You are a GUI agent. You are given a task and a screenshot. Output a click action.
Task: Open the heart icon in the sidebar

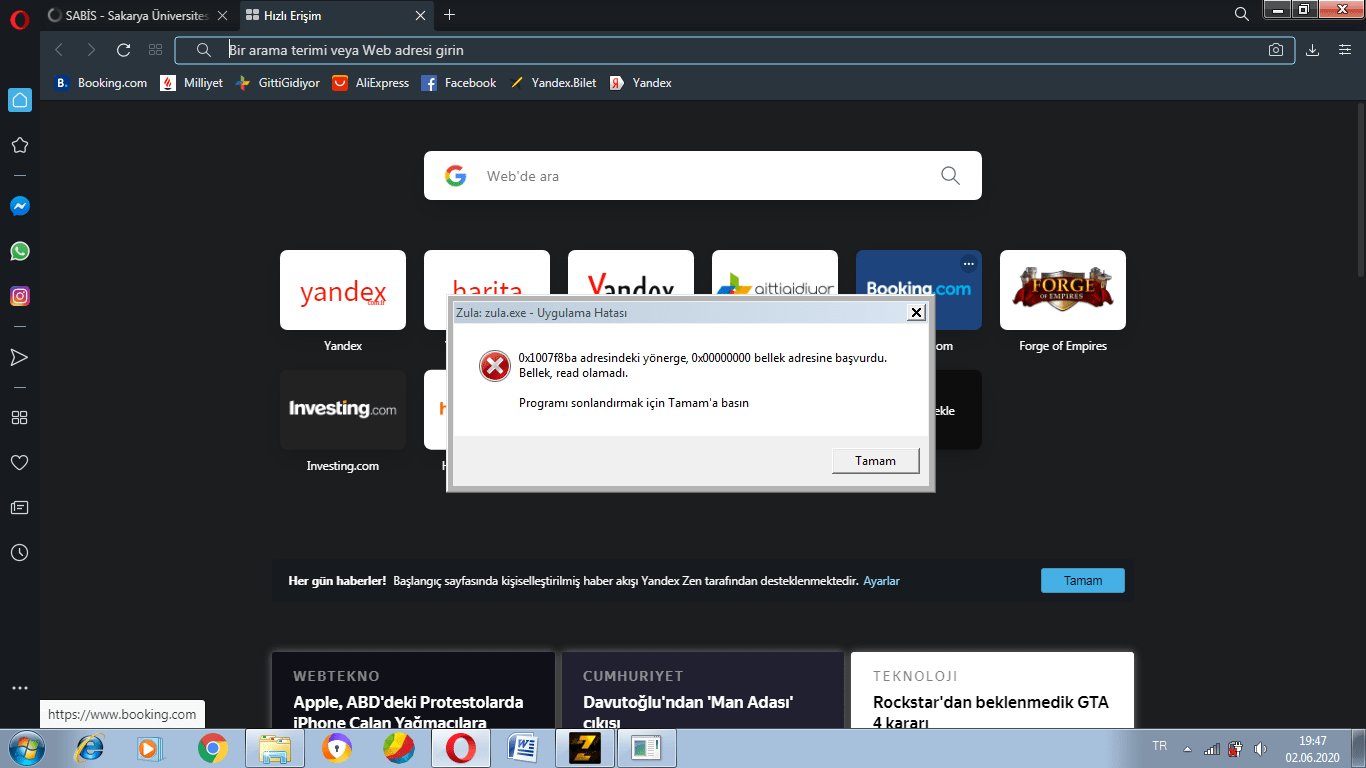pos(19,463)
